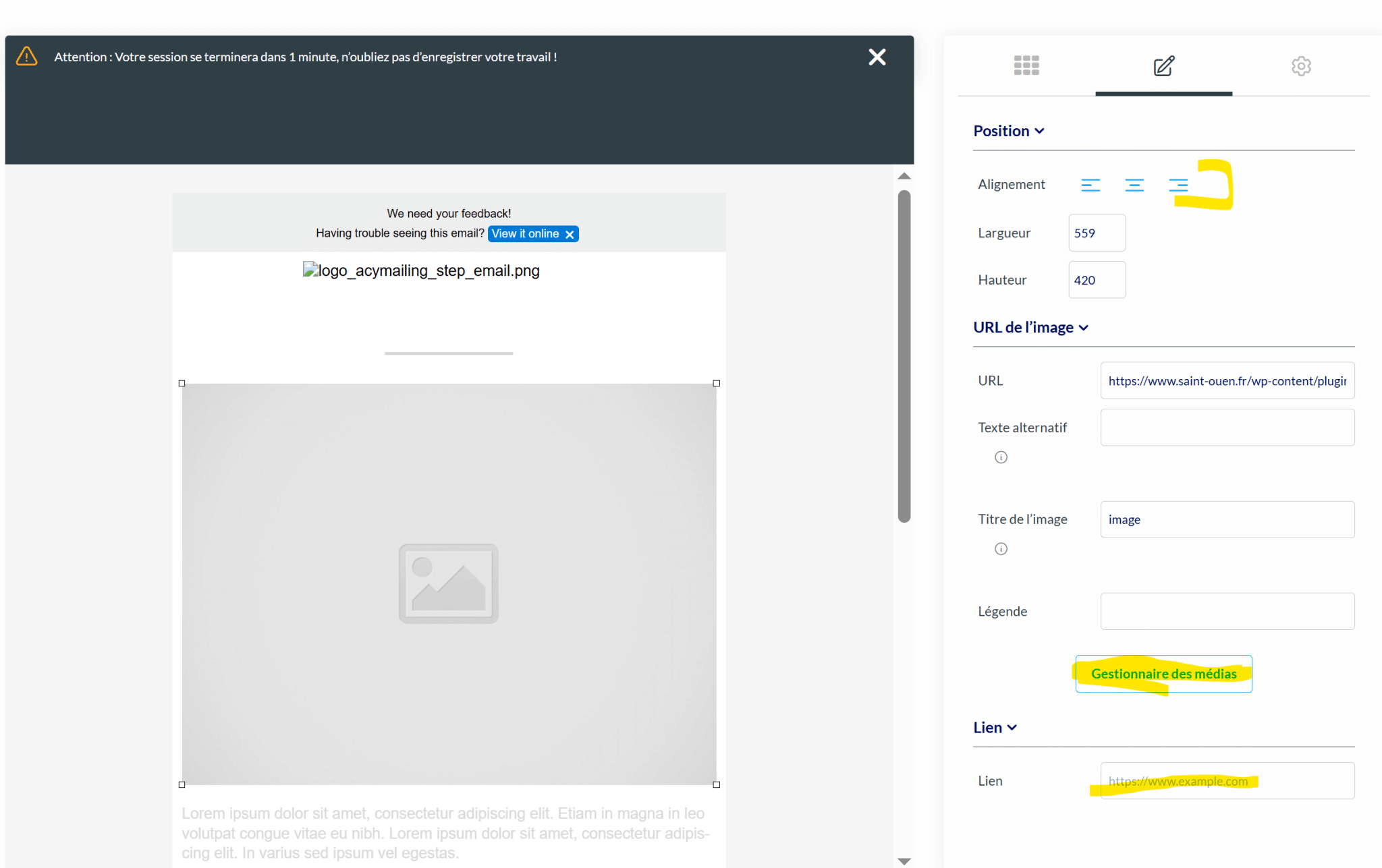Select the horizontal separator line block

449,353
